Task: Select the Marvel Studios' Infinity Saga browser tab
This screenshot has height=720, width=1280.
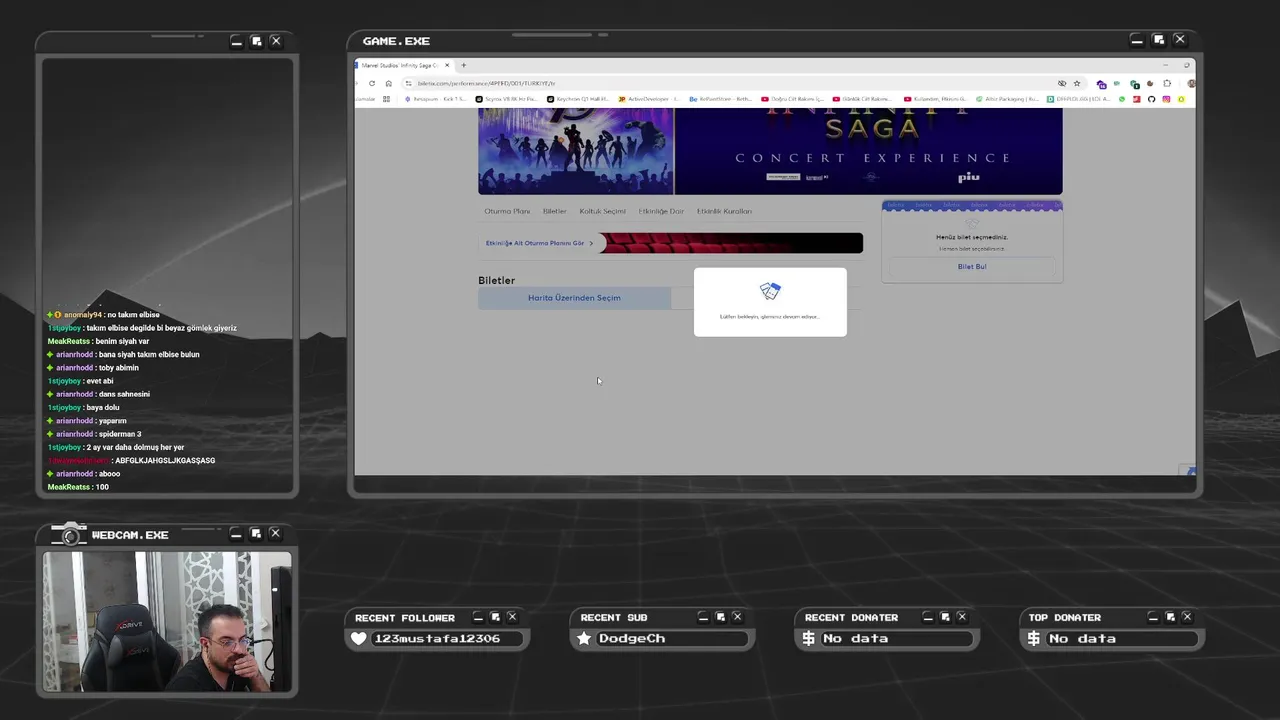Action: (x=403, y=65)
